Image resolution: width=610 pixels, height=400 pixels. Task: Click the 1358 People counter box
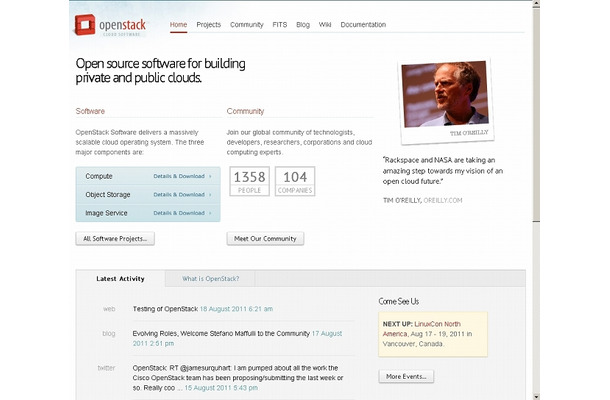249,181
